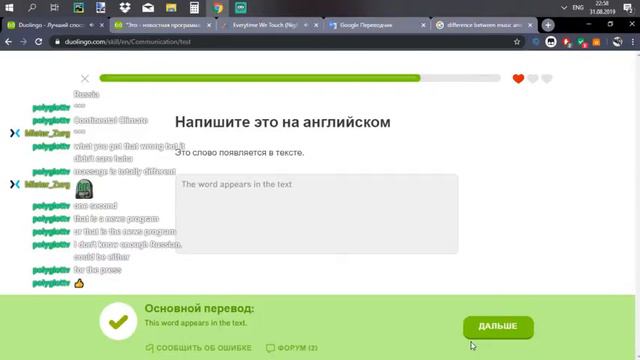Open the orange extension icon
The width and height of the screenshot is (640, 360).
[596, 42]
